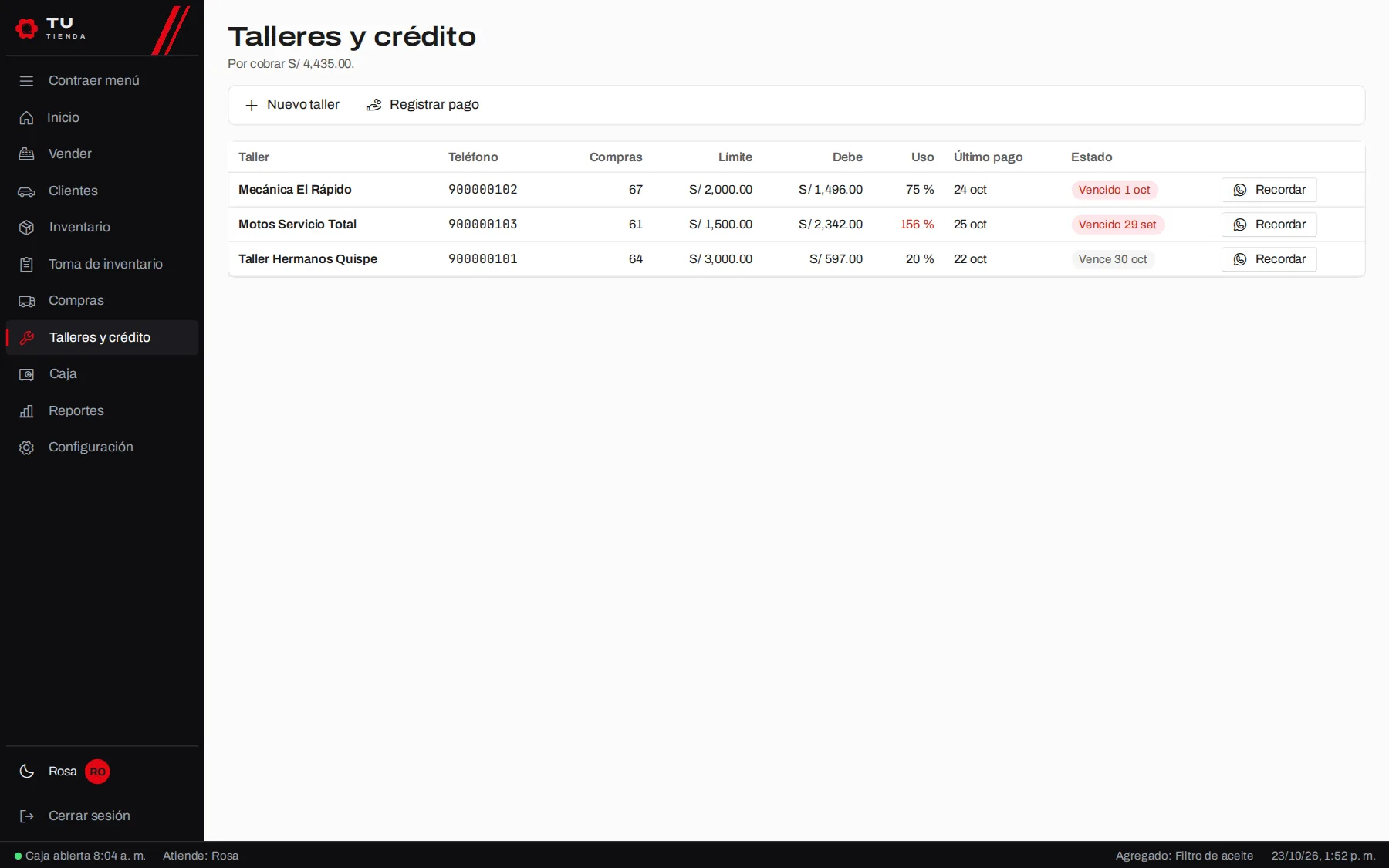Click the Inventario box icon

[x=26, y=228]
